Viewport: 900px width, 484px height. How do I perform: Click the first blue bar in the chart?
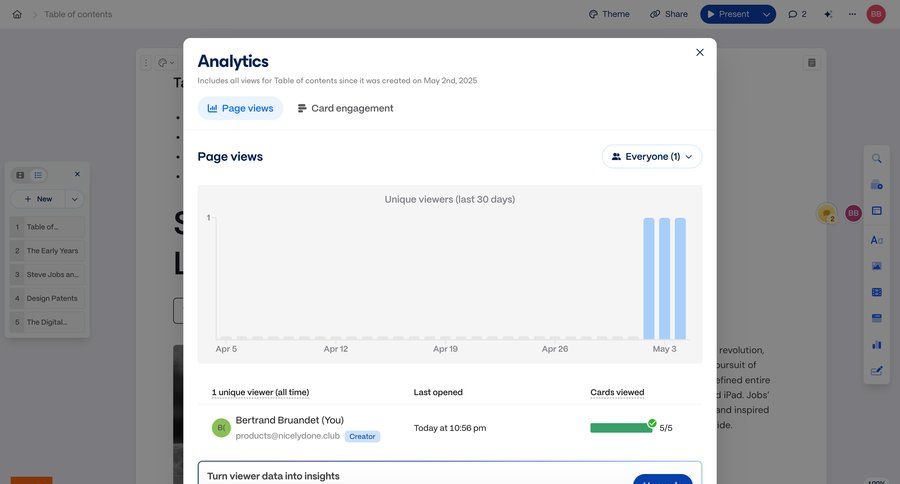click(649, 278)
